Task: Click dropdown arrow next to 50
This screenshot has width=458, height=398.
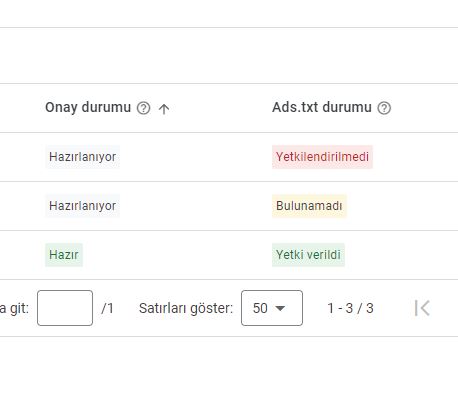Action: (281, 308)
